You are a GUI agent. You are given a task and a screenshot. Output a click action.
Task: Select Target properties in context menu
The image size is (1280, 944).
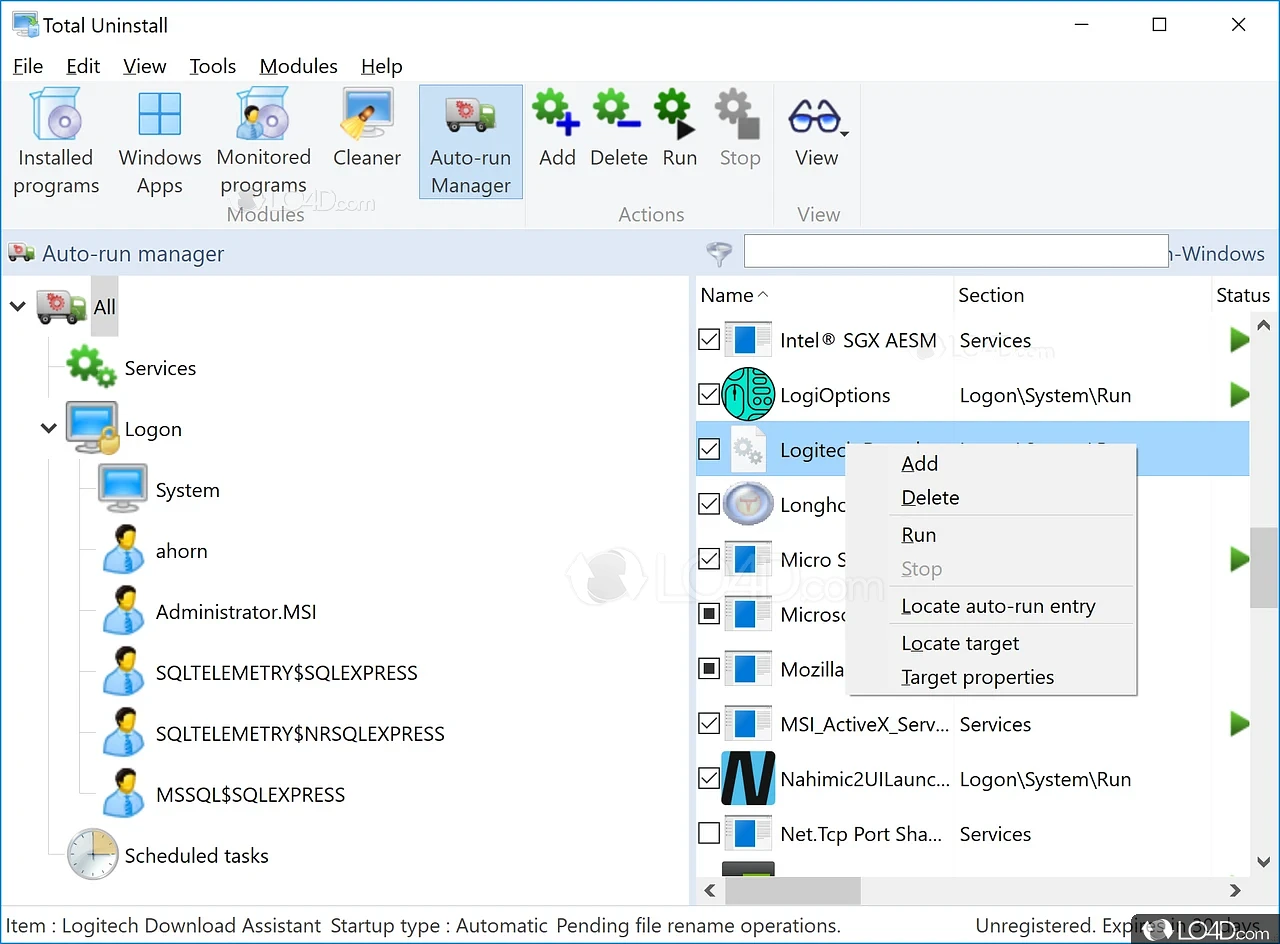(977, 677)
